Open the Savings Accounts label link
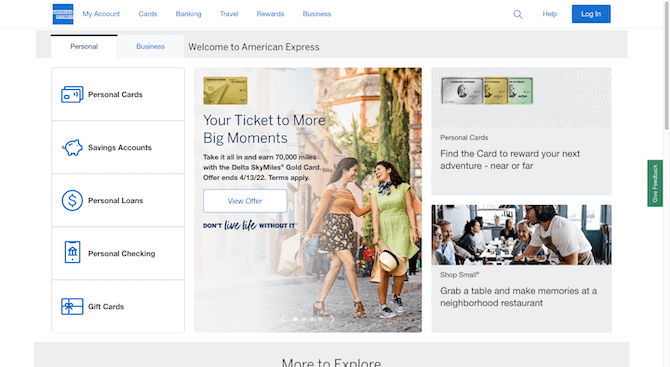 coord(120,147)
